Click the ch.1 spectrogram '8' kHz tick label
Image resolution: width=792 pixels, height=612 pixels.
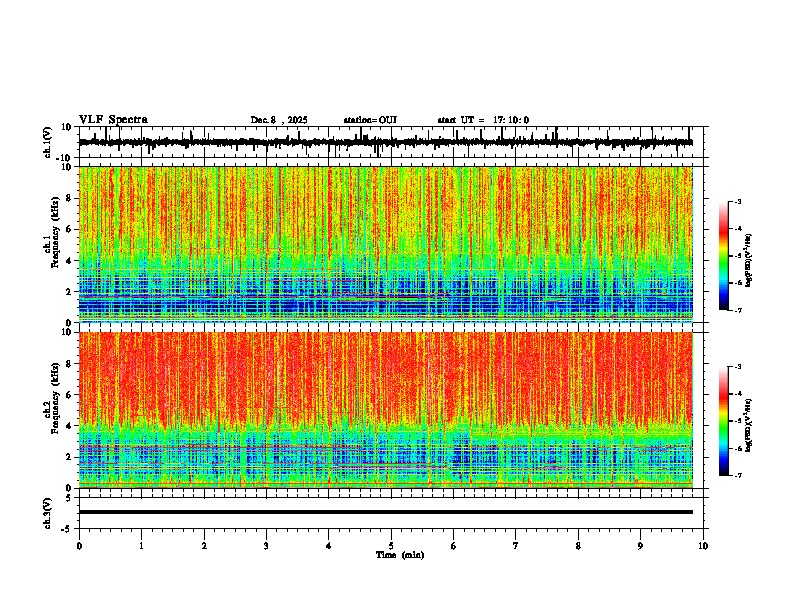click(70, 198)
